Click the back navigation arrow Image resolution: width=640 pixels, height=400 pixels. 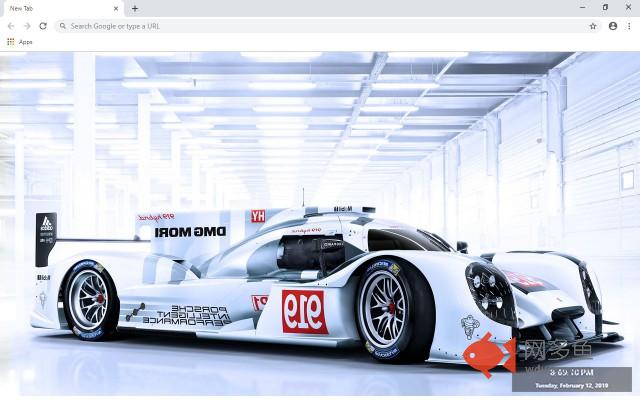coord(11,26)
